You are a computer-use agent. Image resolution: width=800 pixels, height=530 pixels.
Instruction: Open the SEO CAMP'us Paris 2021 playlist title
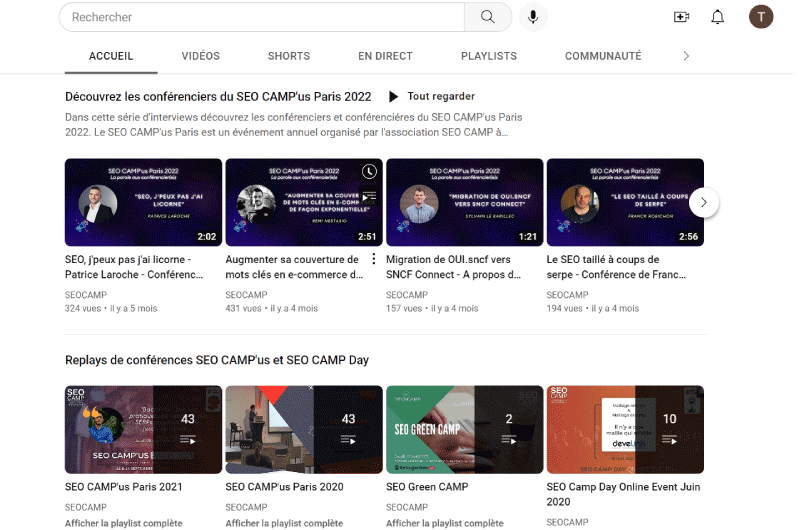click(123, 487)
